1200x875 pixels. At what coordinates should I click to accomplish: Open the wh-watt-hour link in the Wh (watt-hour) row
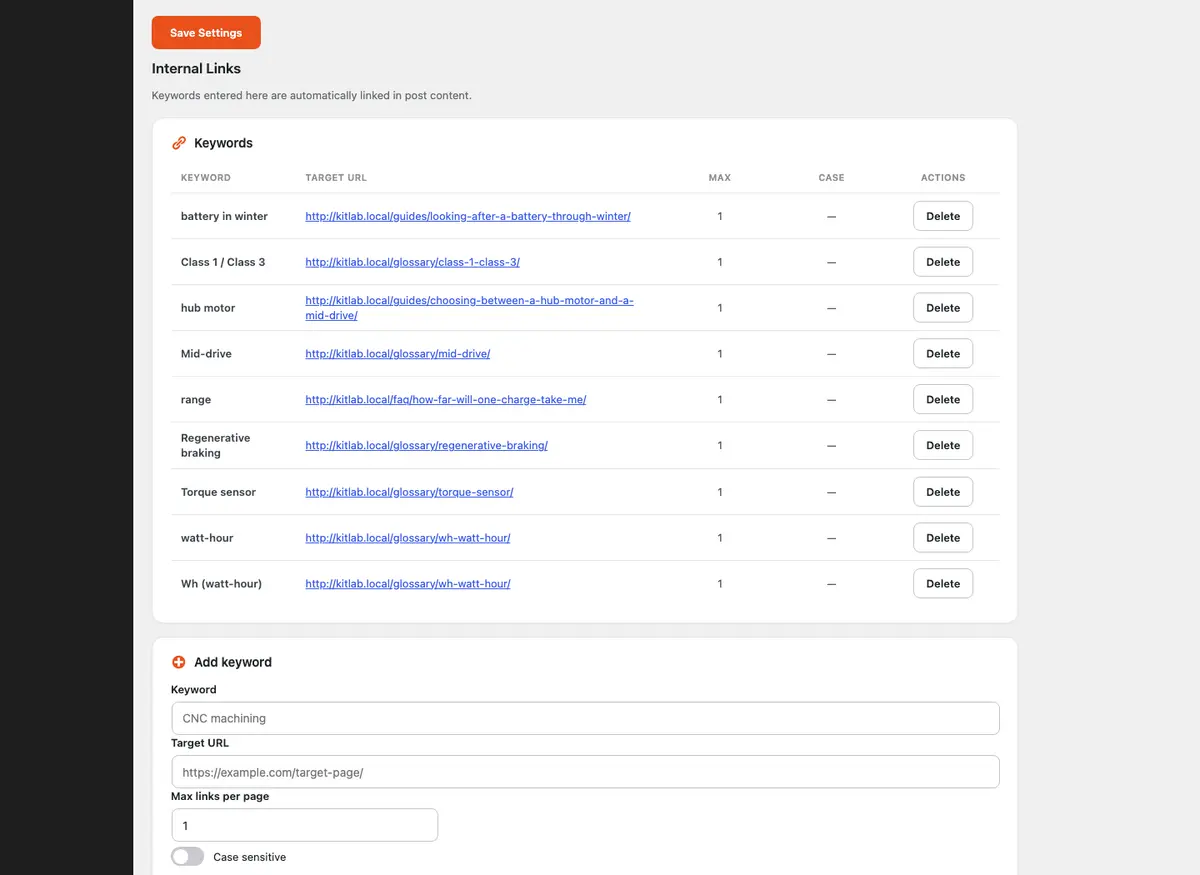(408, 584)
